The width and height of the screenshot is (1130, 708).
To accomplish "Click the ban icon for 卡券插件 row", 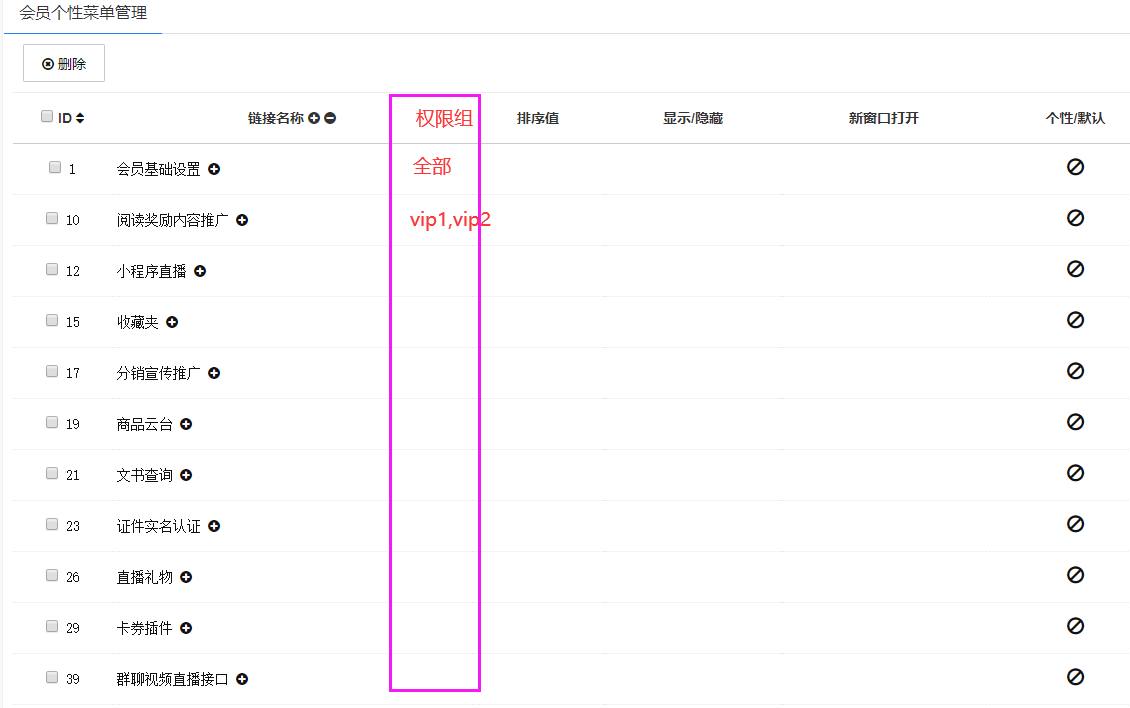I will tap(1075, 626).
